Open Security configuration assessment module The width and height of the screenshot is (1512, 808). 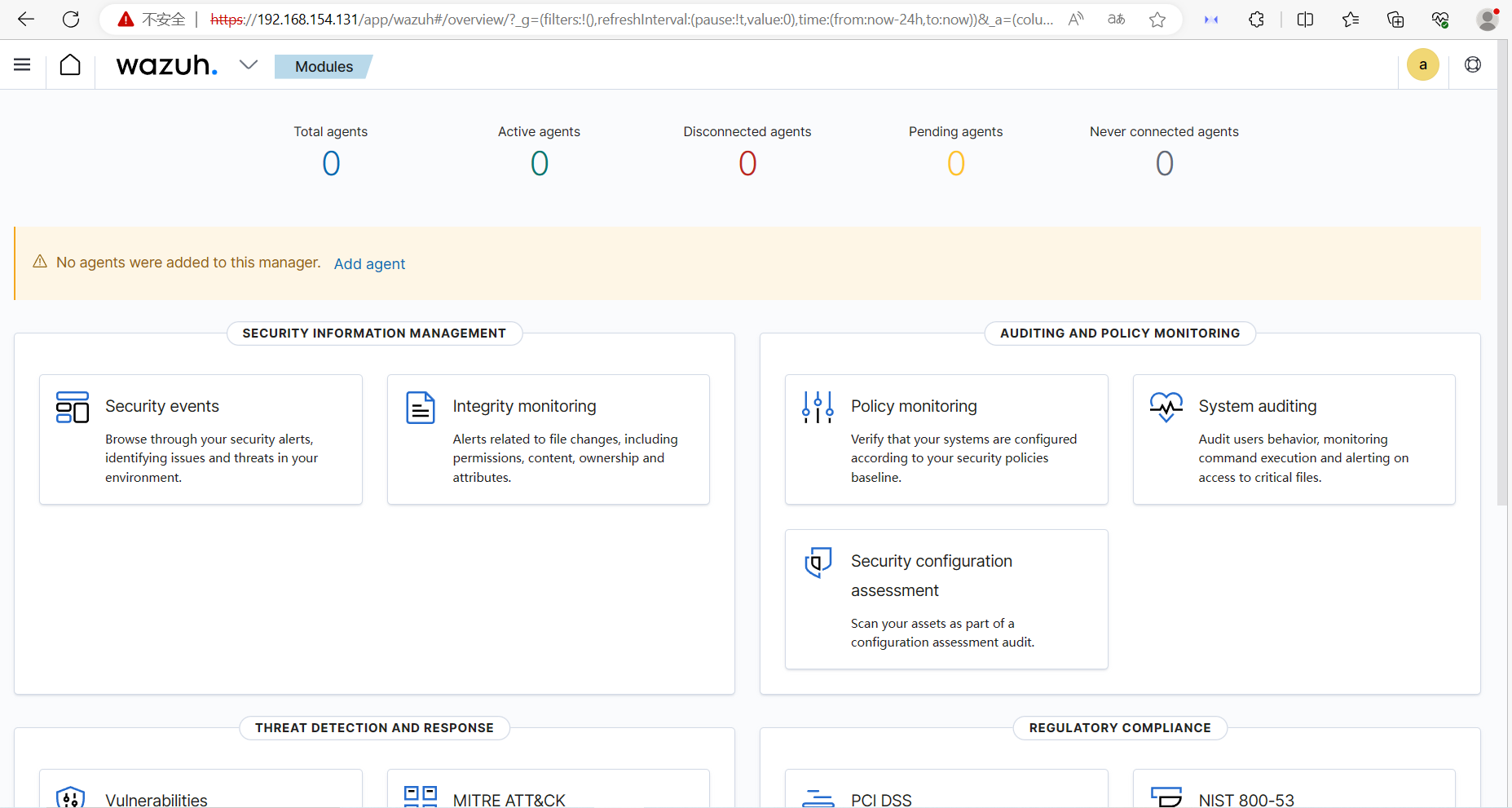(946, 599)
